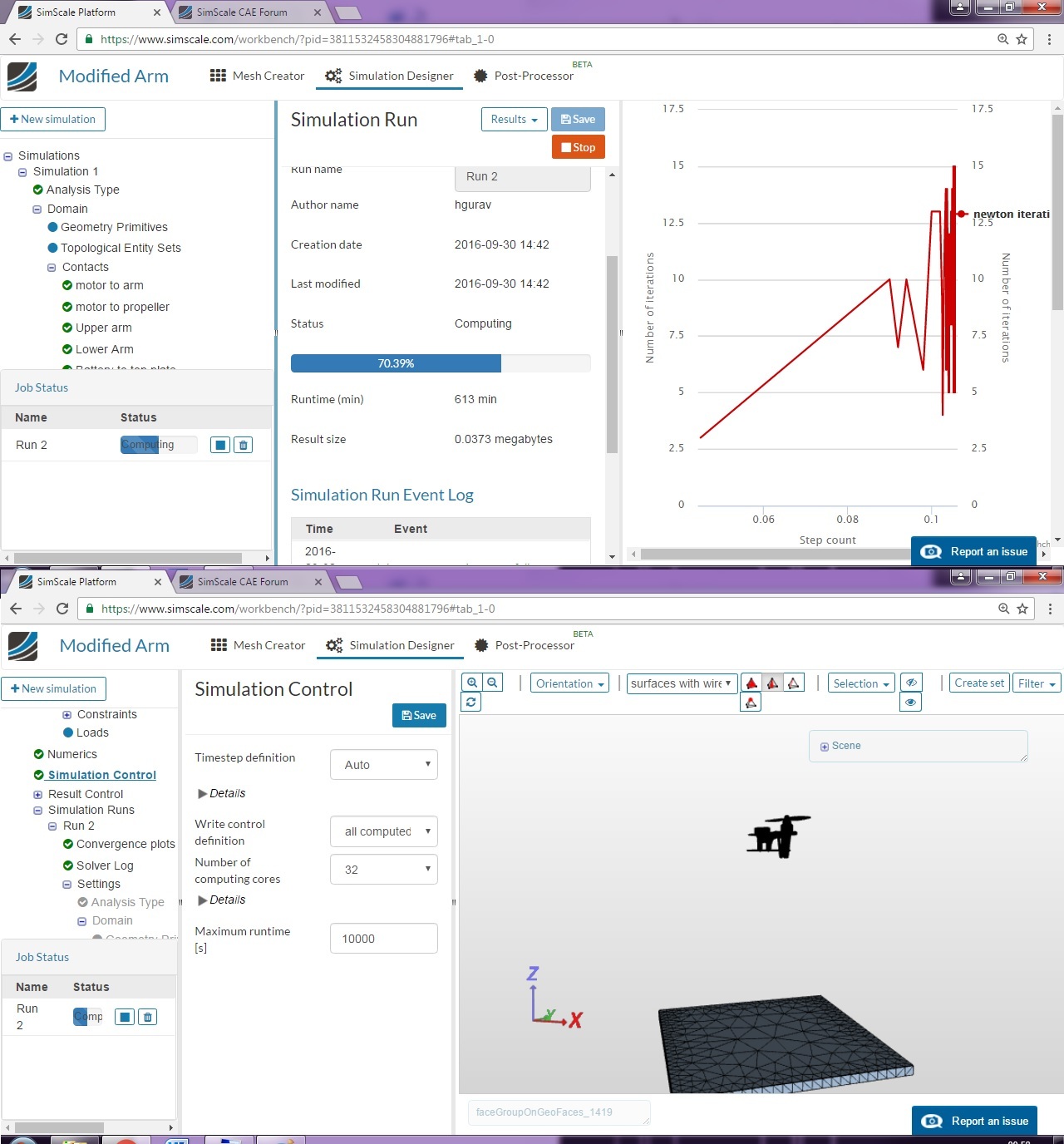Select the zoom-in magnifier tool

click(471, 682)
